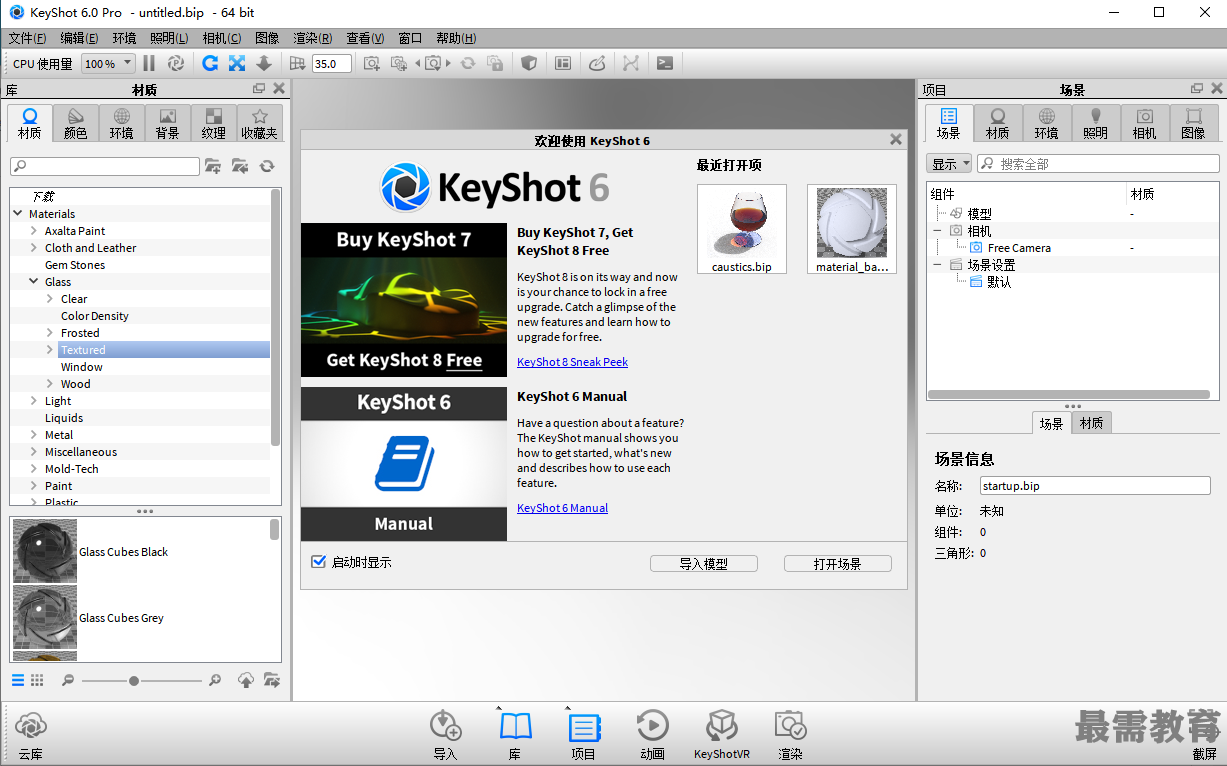
Task: Open recent file caustics.bip thumbnail
Action: tap(742, 228)
